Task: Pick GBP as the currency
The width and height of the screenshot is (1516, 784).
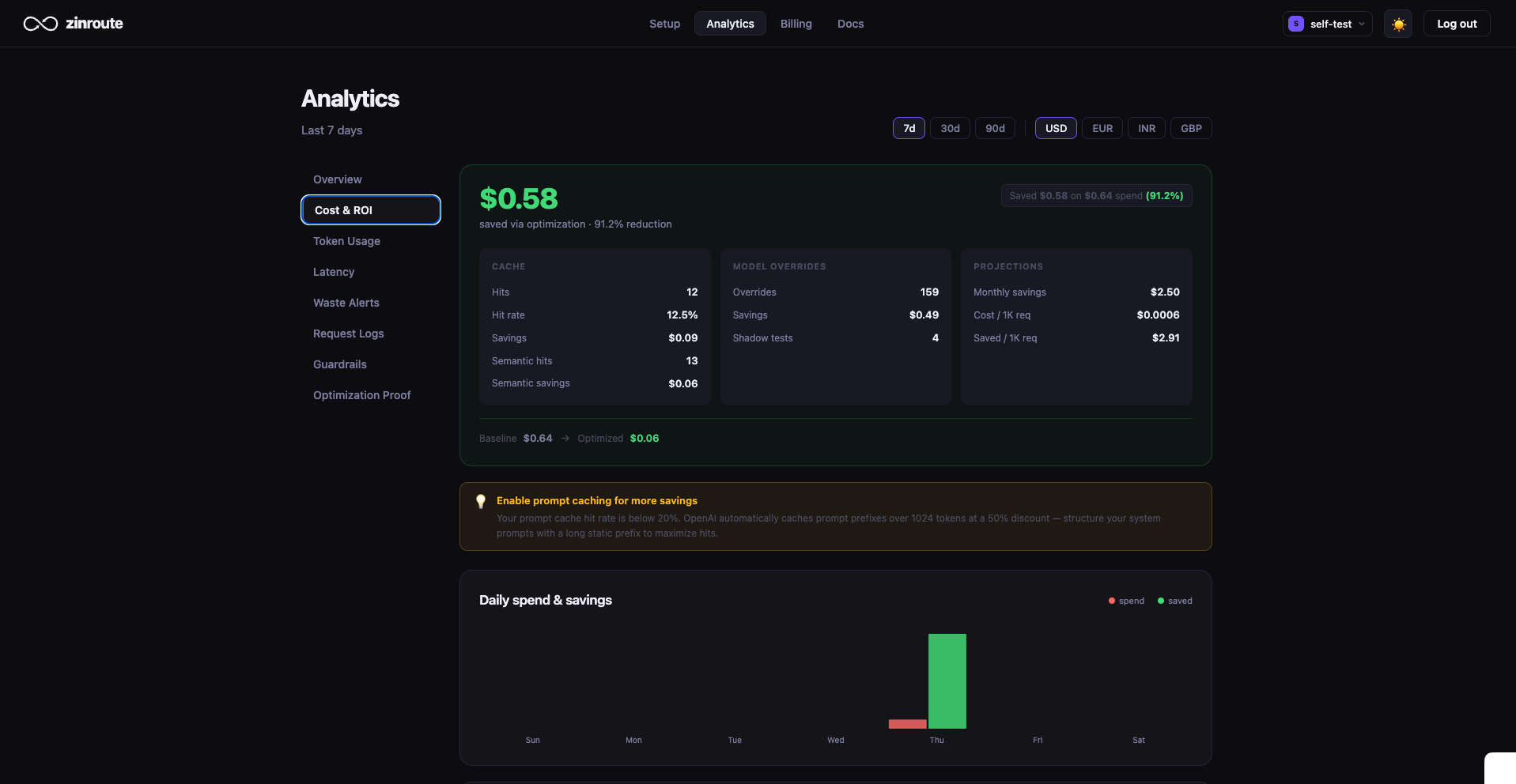Action: (x=1191, y=128)
